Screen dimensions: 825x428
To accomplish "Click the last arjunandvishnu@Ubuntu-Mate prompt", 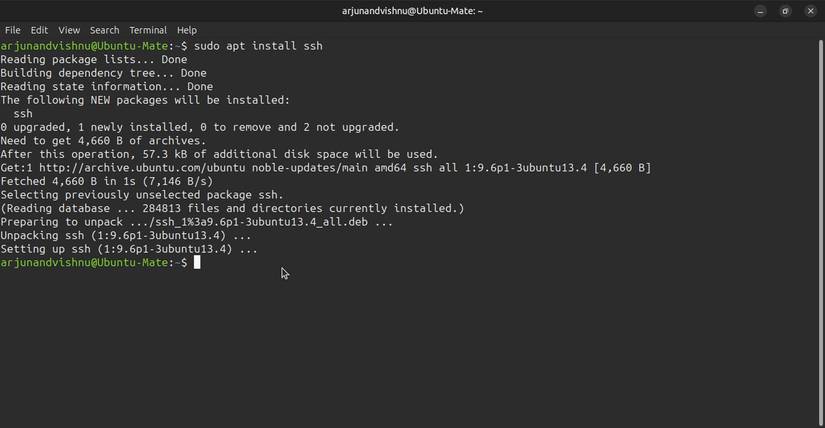I will click(90, 263).
